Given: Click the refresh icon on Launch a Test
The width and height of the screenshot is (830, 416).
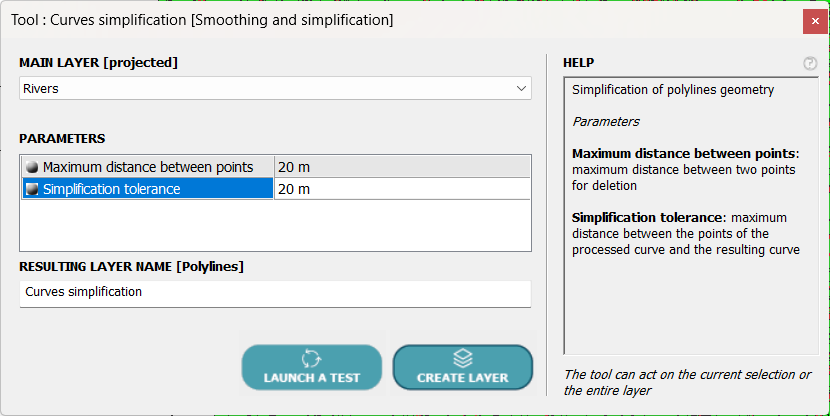Looking at the screenshot, I should click(x=311, y=358).
